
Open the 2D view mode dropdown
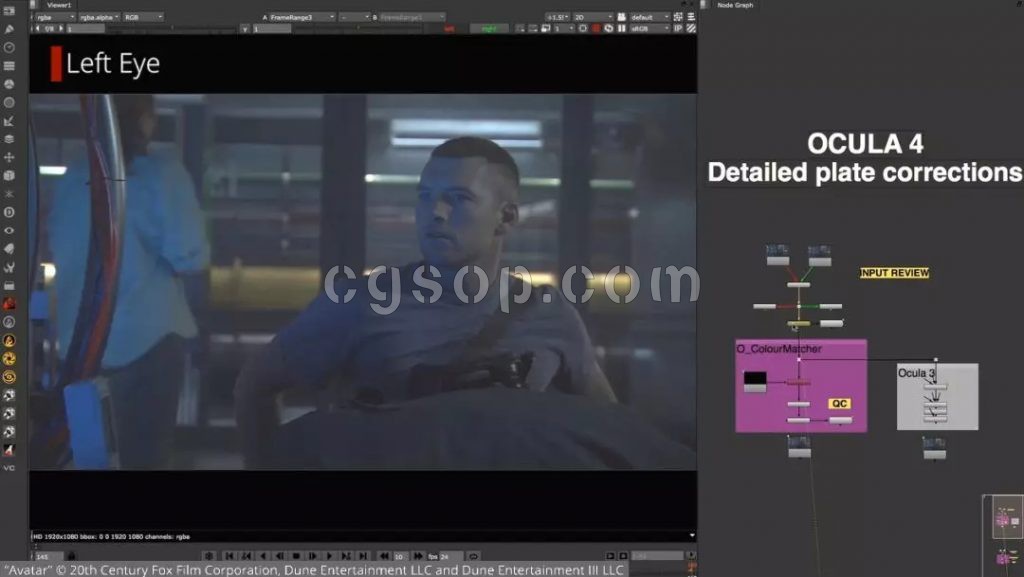[x=593, y=17]
